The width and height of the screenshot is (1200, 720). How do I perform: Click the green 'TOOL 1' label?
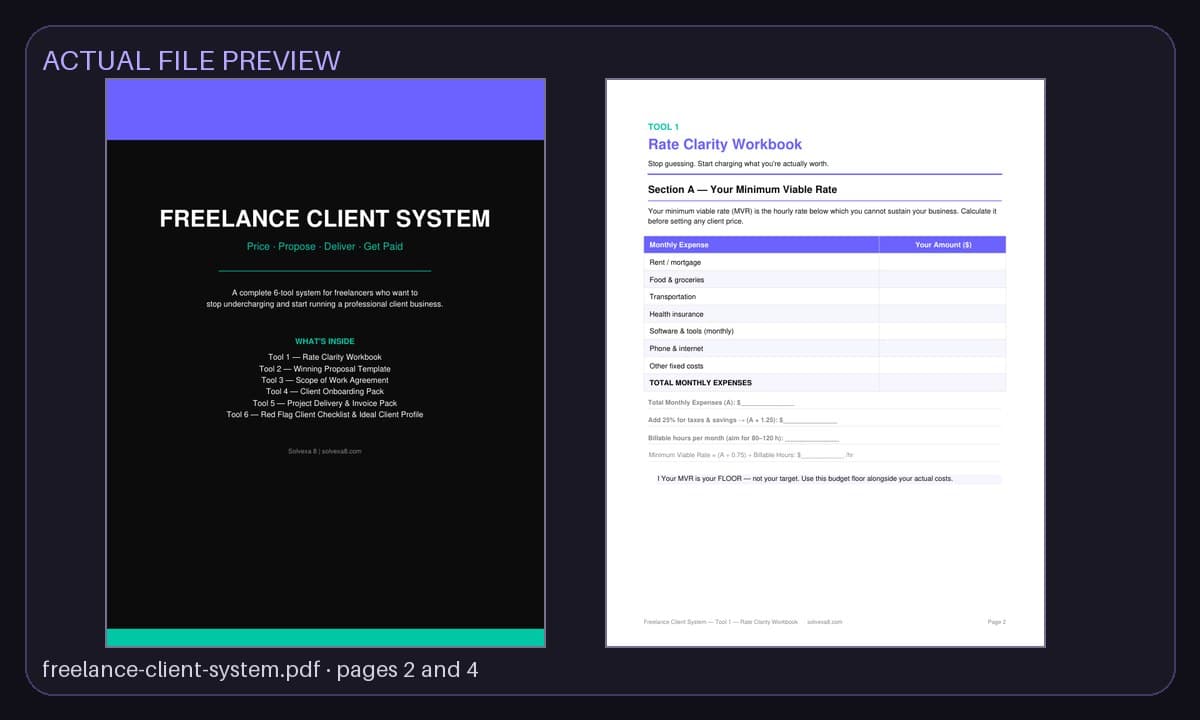pyautogui.click(x=663, y=127)
